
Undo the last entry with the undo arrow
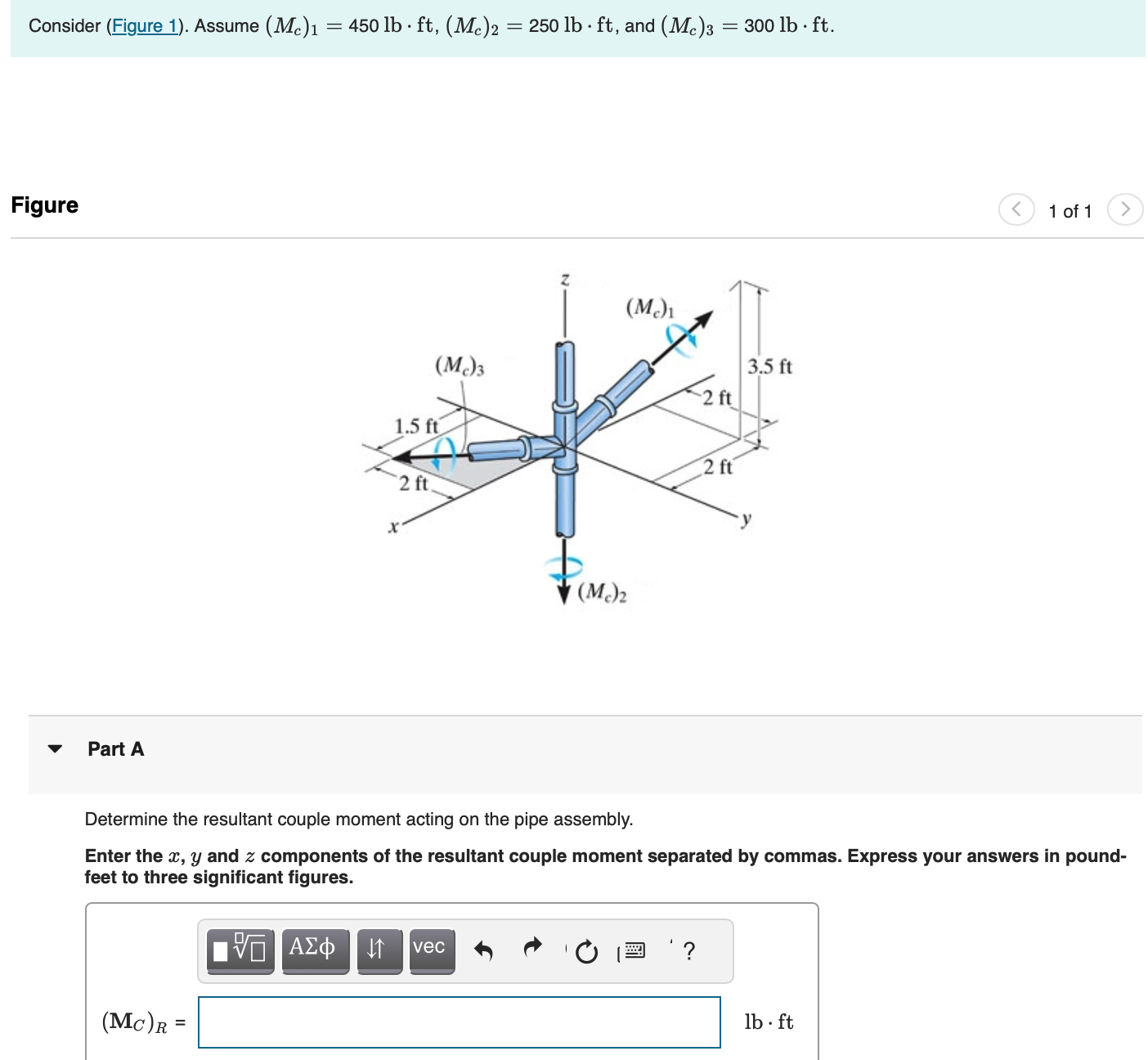click(x=484, y=950)
